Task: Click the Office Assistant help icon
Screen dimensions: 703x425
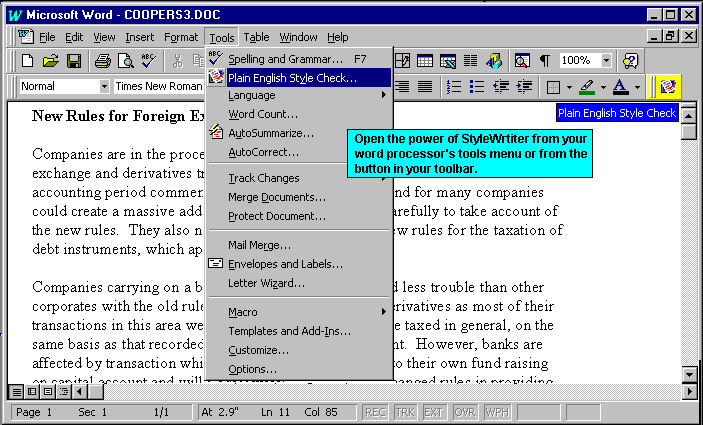Action: (x=630, y=61)
